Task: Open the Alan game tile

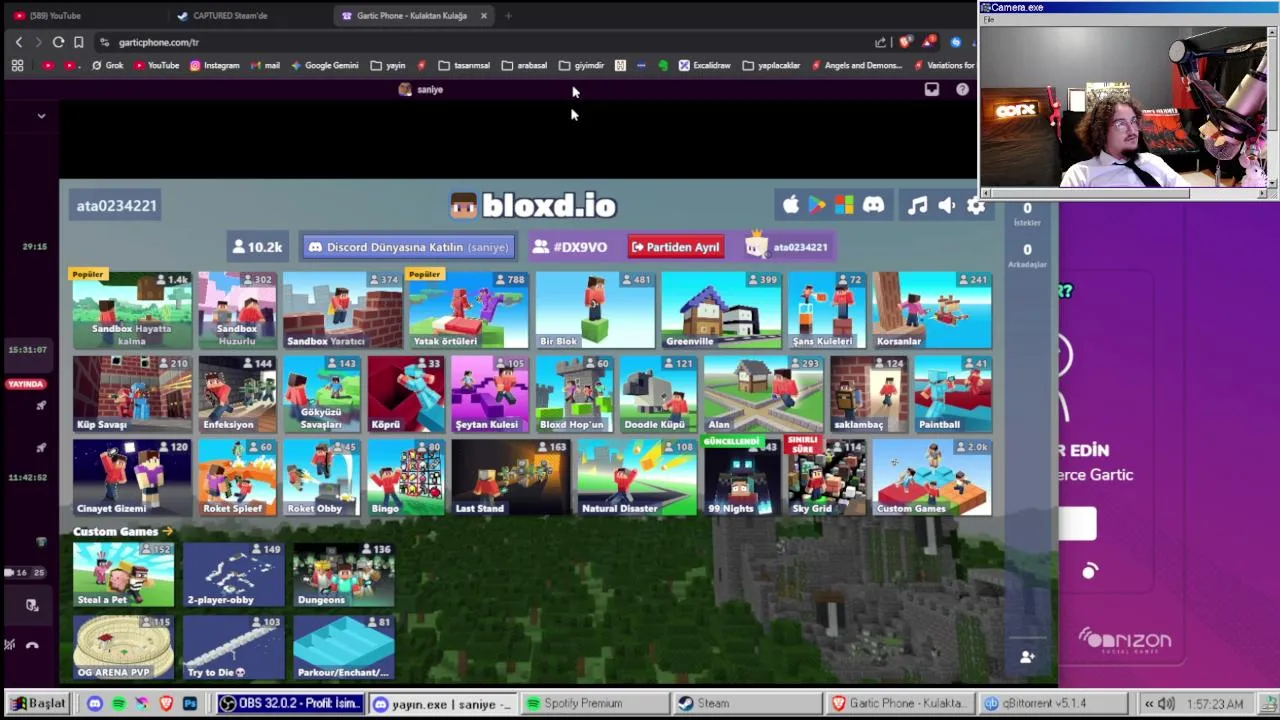Action: tap(762, 393)
